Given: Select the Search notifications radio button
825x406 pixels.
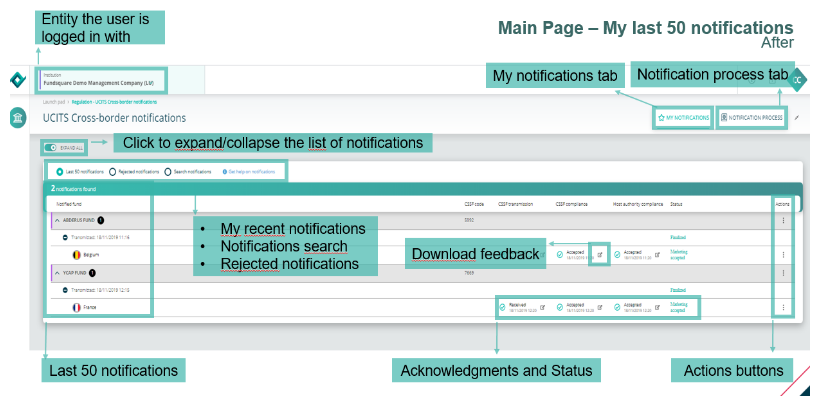Looking at the screenshot, I should point(169,172).
